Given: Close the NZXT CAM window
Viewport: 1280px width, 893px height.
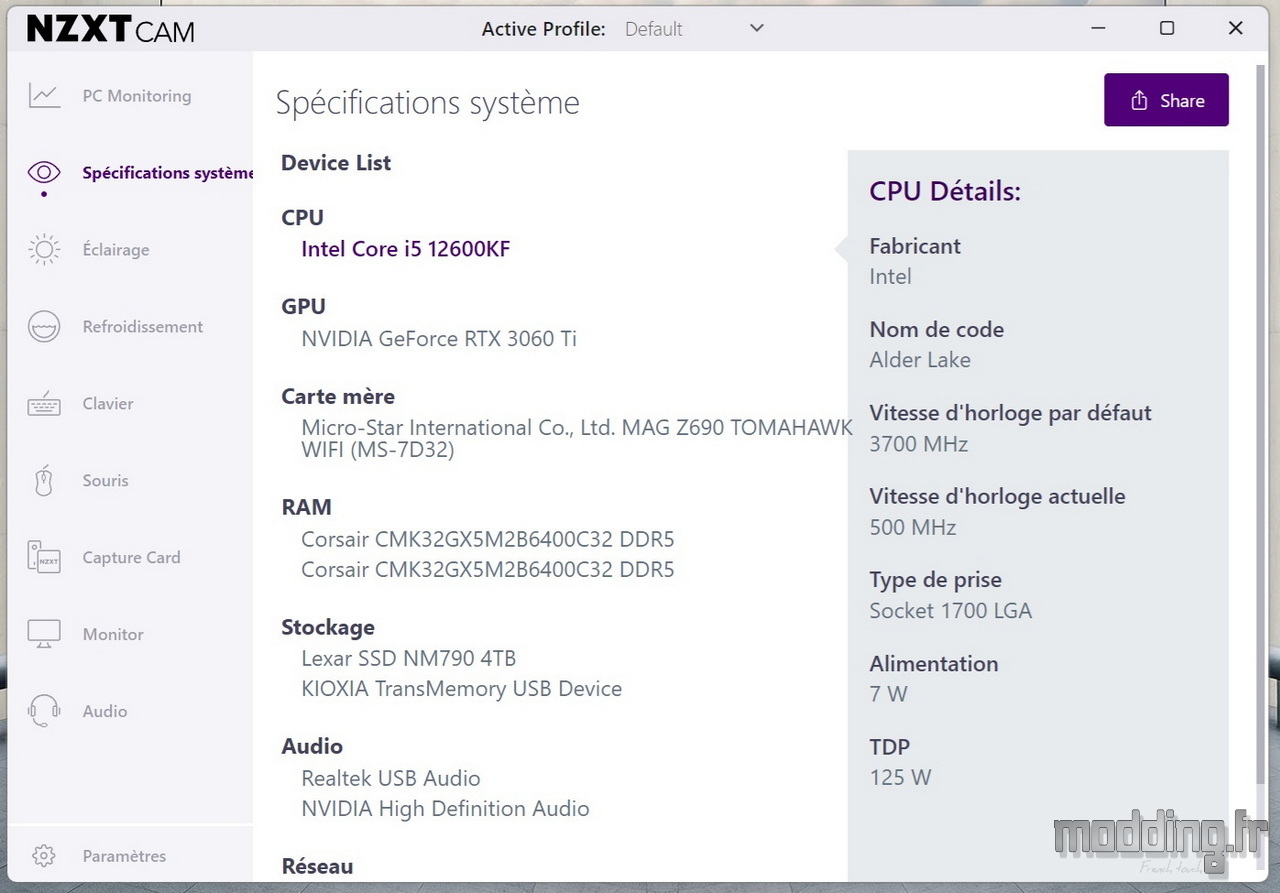Looking at the screenshot, I should [1236, 28].
